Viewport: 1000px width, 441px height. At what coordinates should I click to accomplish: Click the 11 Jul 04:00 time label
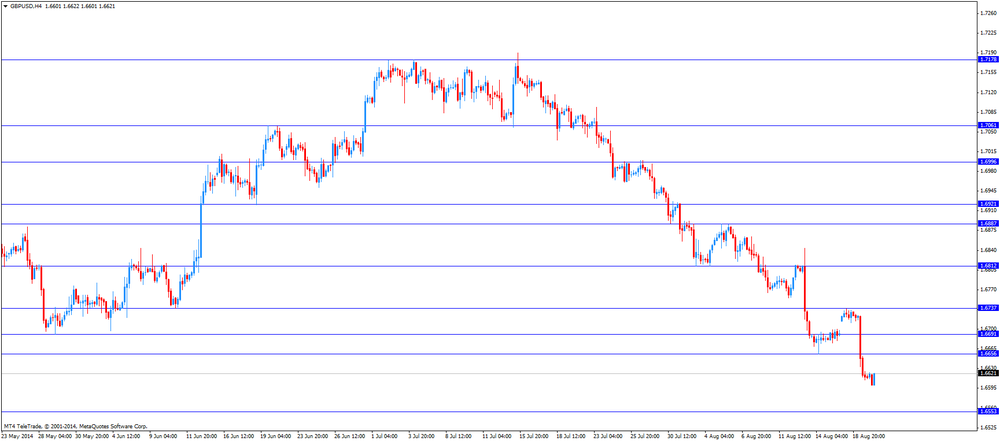point(499,437)
